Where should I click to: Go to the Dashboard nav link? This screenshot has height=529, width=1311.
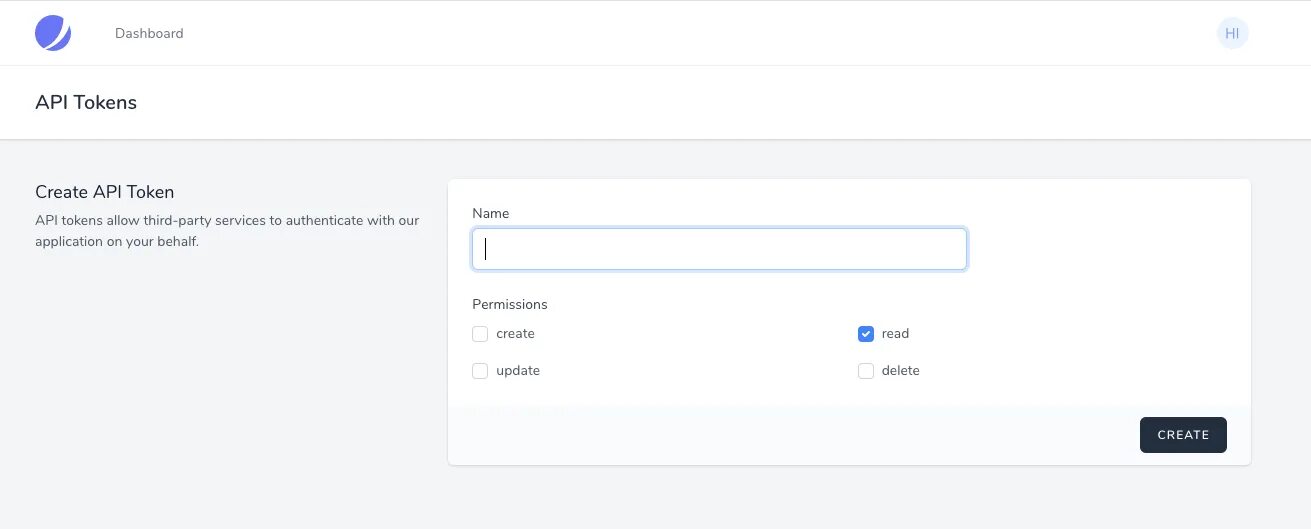[149, 33]
